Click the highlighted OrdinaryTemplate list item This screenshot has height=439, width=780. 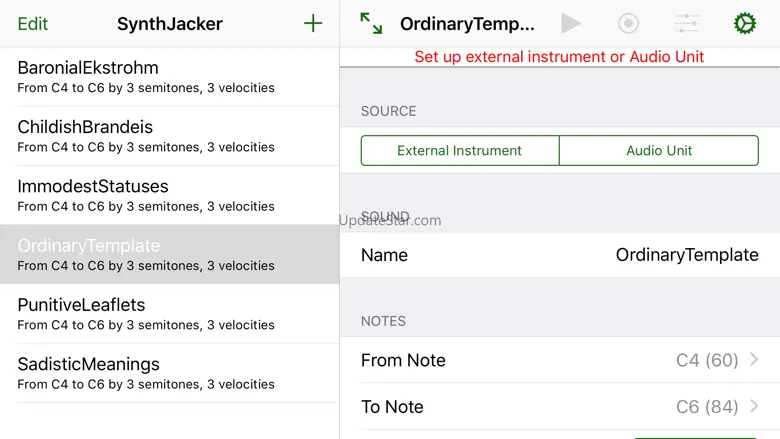169,255
